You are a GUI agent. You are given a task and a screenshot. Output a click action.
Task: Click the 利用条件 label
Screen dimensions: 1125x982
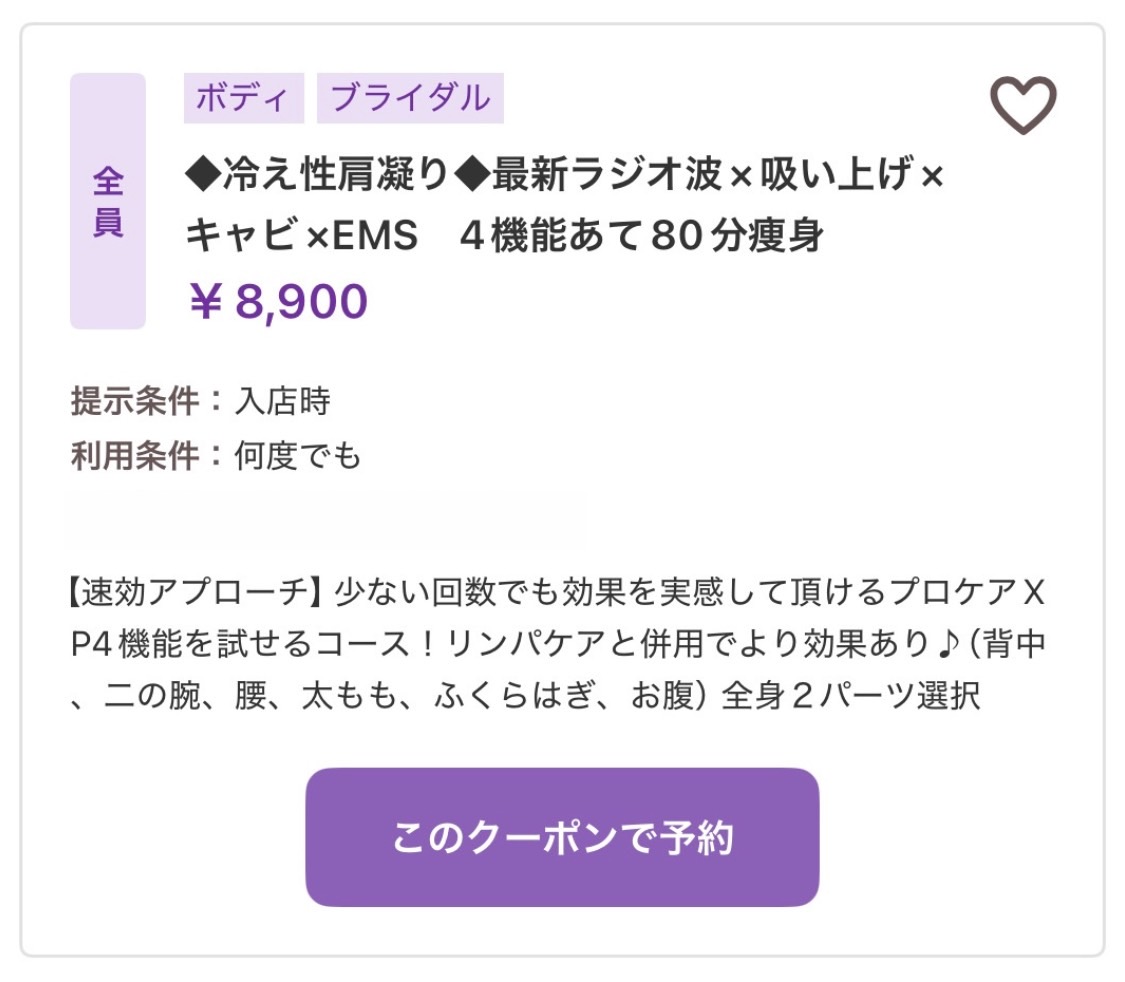[135, 455]
